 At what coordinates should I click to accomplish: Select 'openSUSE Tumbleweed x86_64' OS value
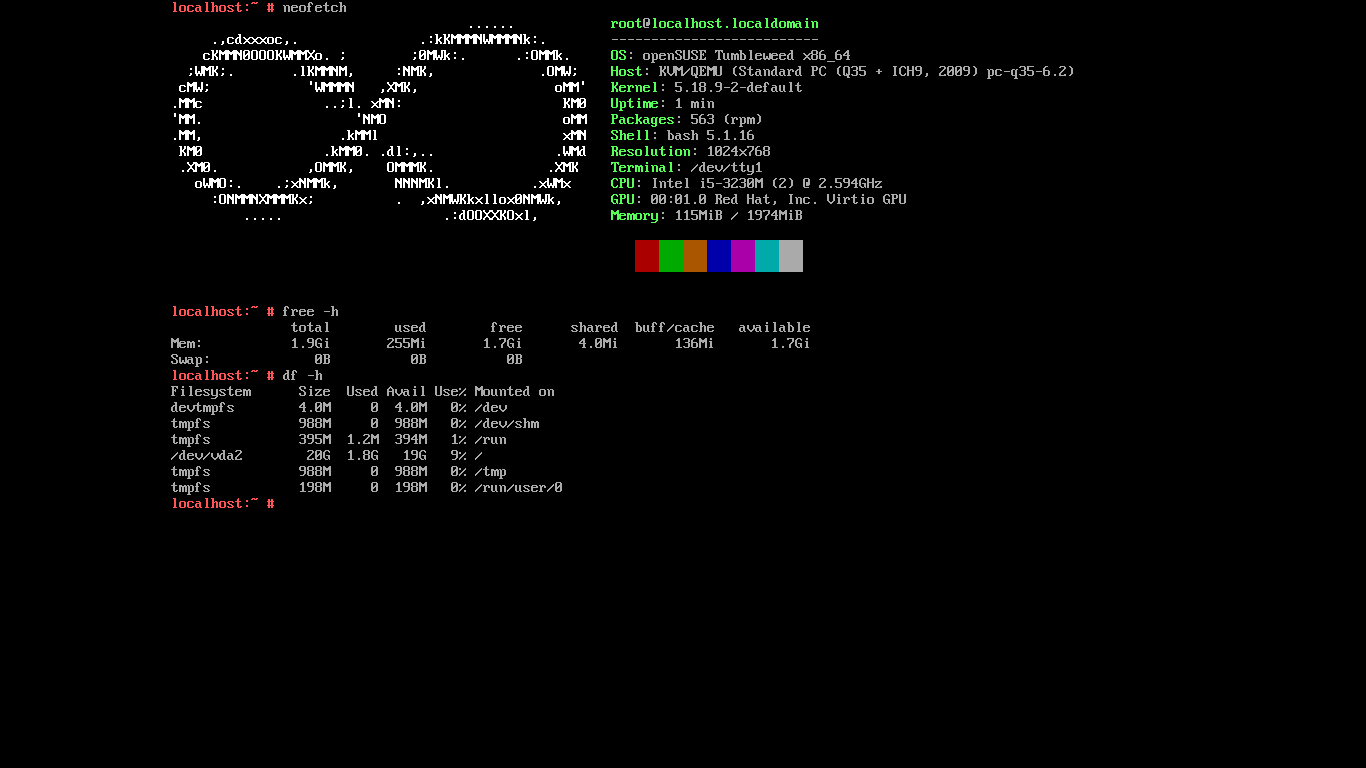coord(747,56)
